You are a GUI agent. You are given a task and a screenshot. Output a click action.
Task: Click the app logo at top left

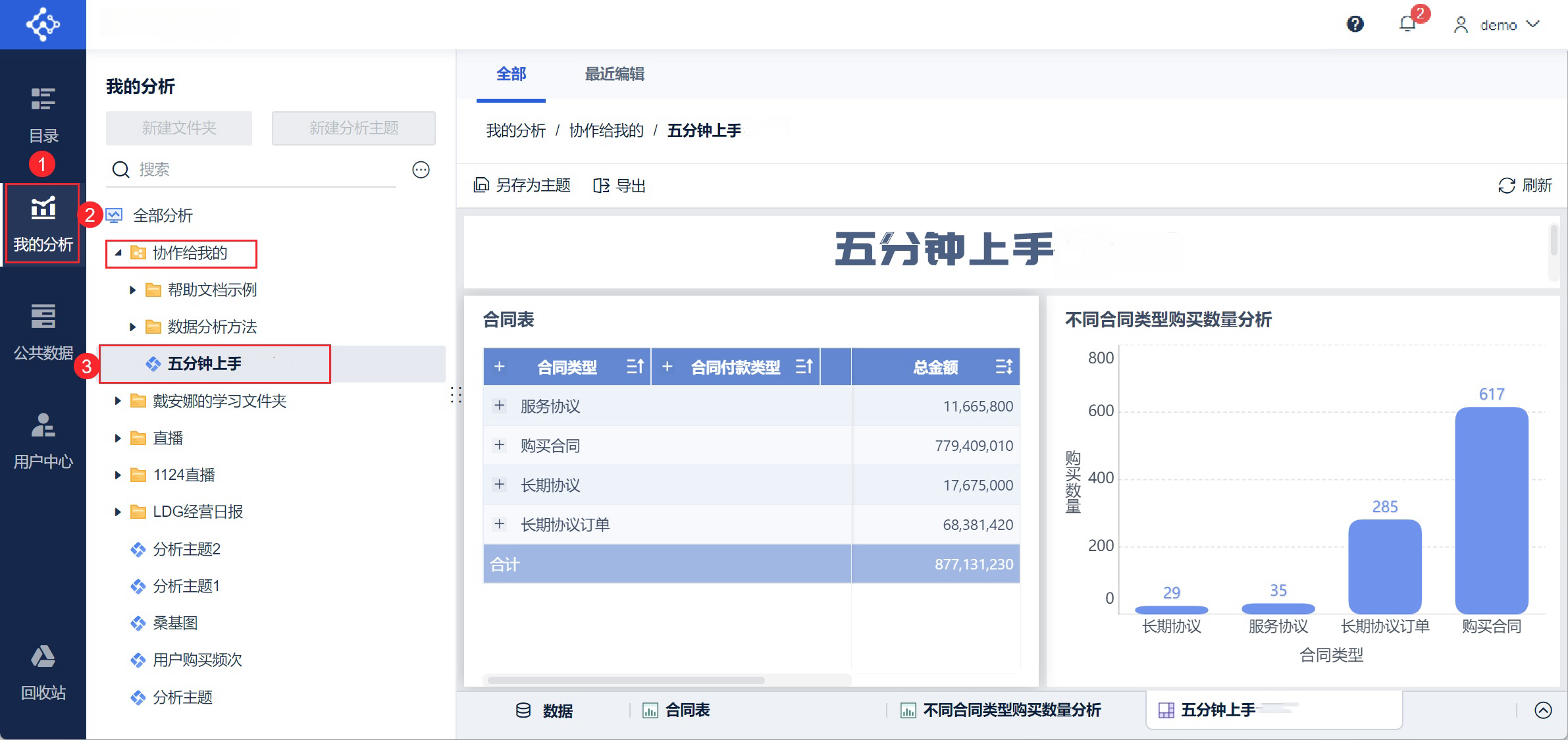(x=43, y=24)
